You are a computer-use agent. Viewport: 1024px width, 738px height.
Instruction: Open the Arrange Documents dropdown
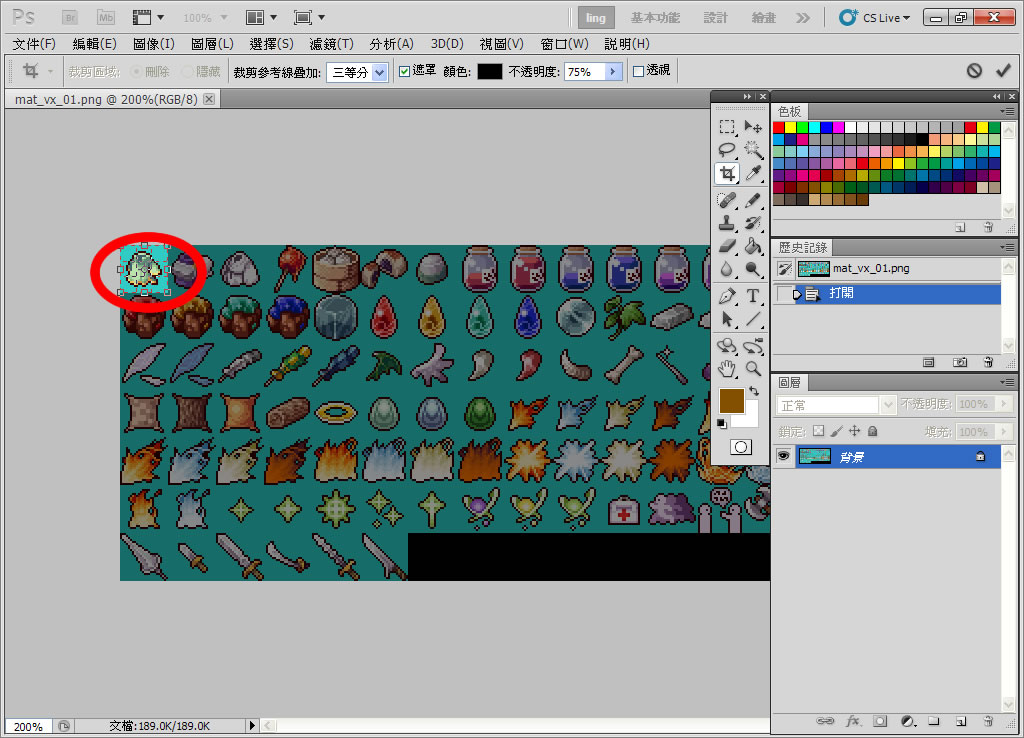[261, 18]
